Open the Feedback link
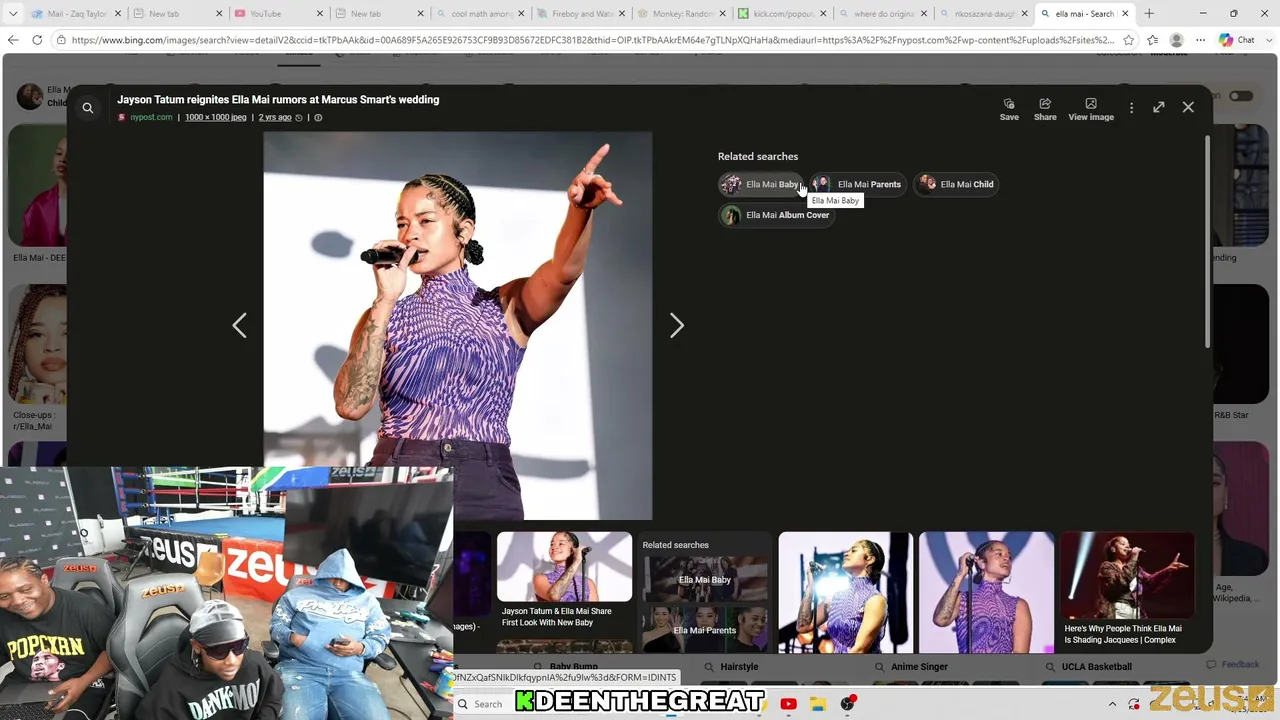Image resolution: width=1280 pixels, height=720 pixels. click(x=1233, y=664)
